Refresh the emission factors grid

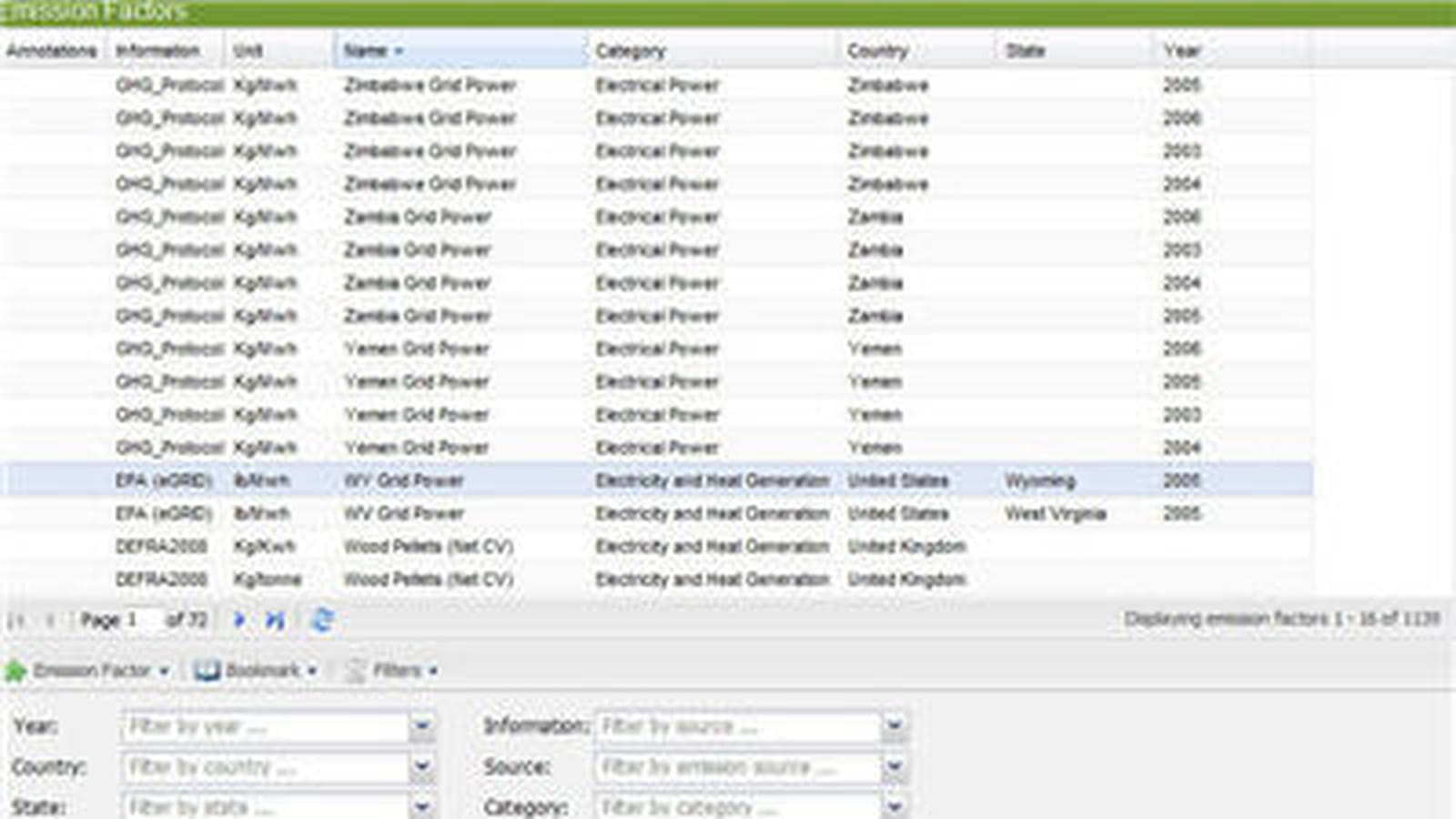(x=321, y=621)
